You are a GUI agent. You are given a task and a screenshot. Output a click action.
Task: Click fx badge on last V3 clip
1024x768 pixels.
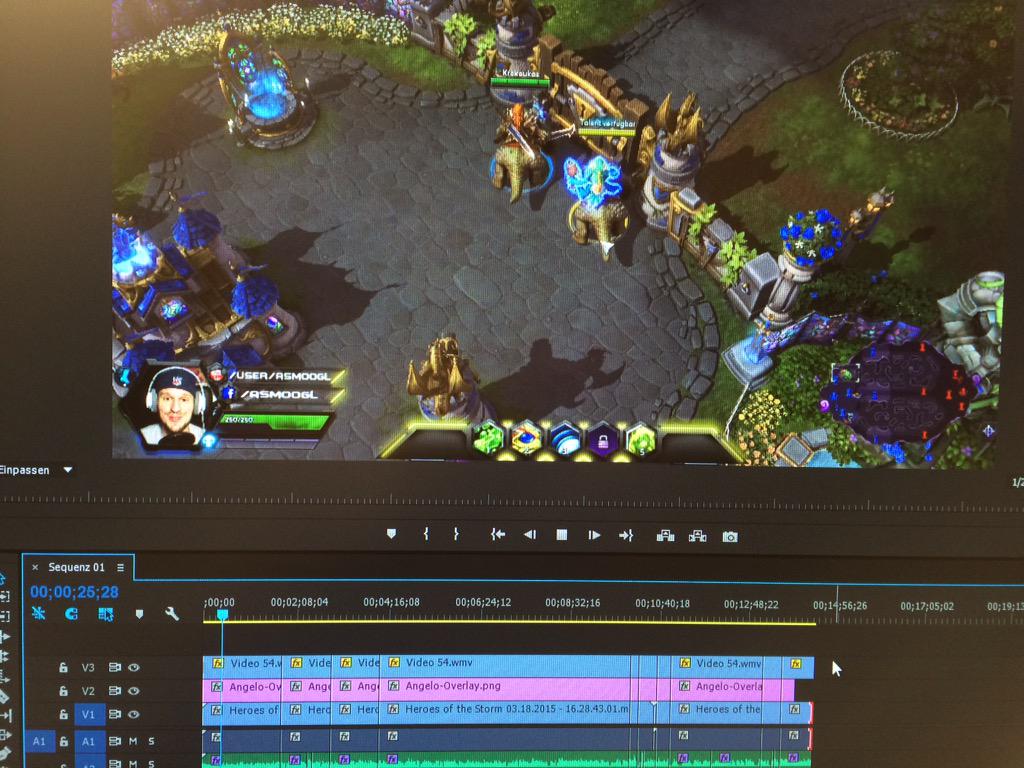coord(795,664)
